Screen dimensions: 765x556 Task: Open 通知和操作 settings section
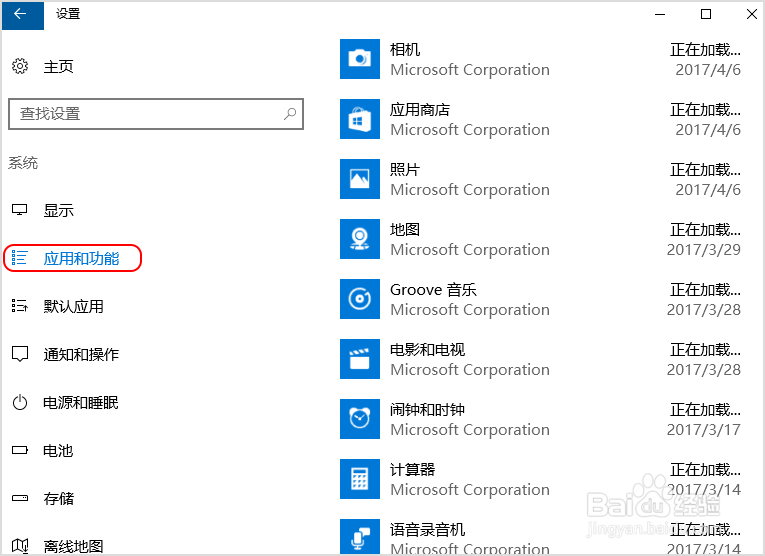pos(80,355)
